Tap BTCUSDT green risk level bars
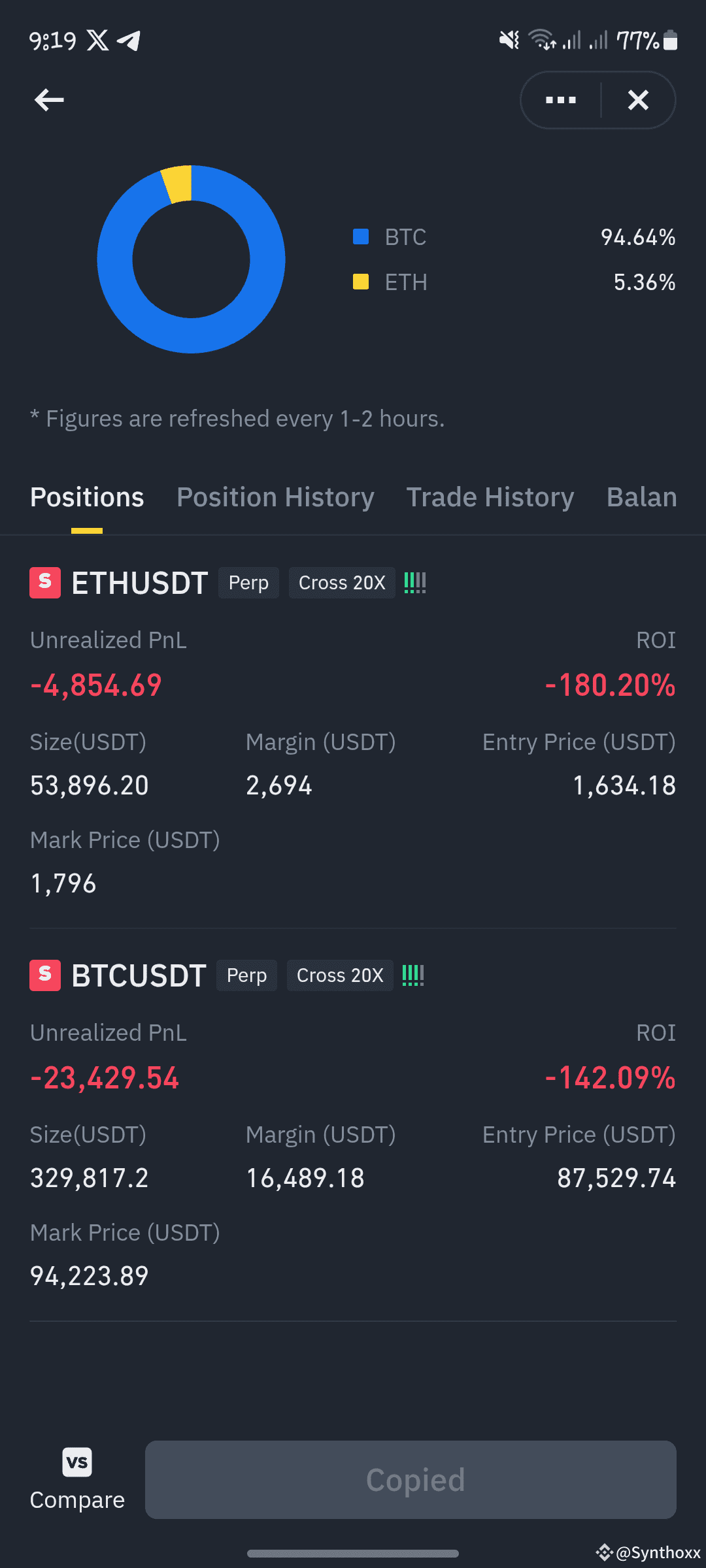This screenshot has width=706, height=1568. coord(413,975)
